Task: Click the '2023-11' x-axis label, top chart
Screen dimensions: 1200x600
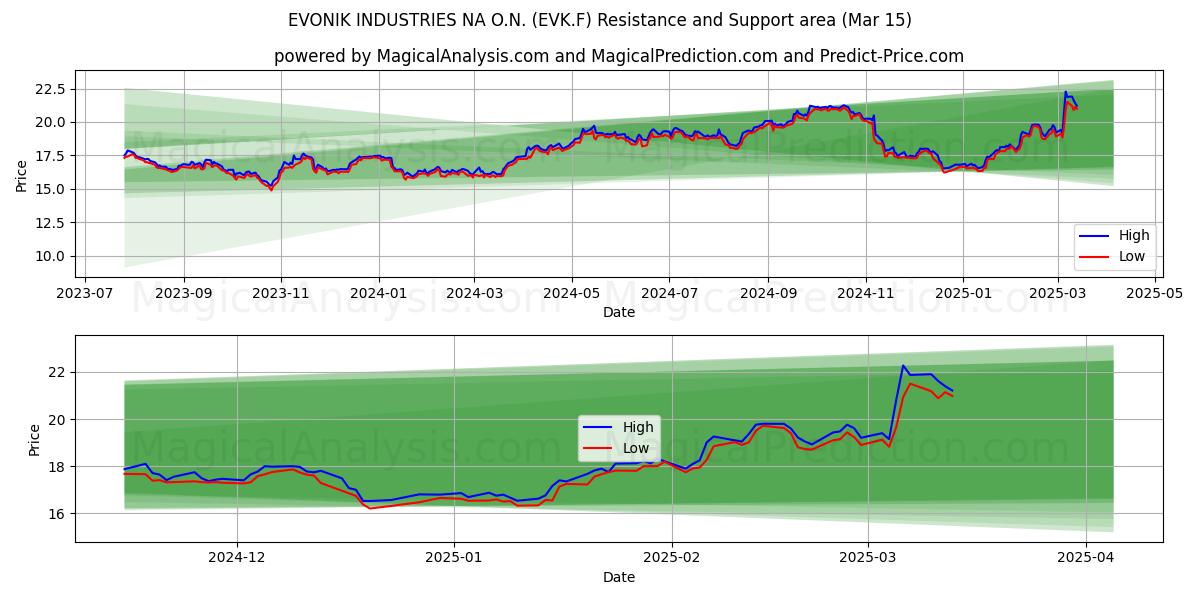Action: coord(281,294)
